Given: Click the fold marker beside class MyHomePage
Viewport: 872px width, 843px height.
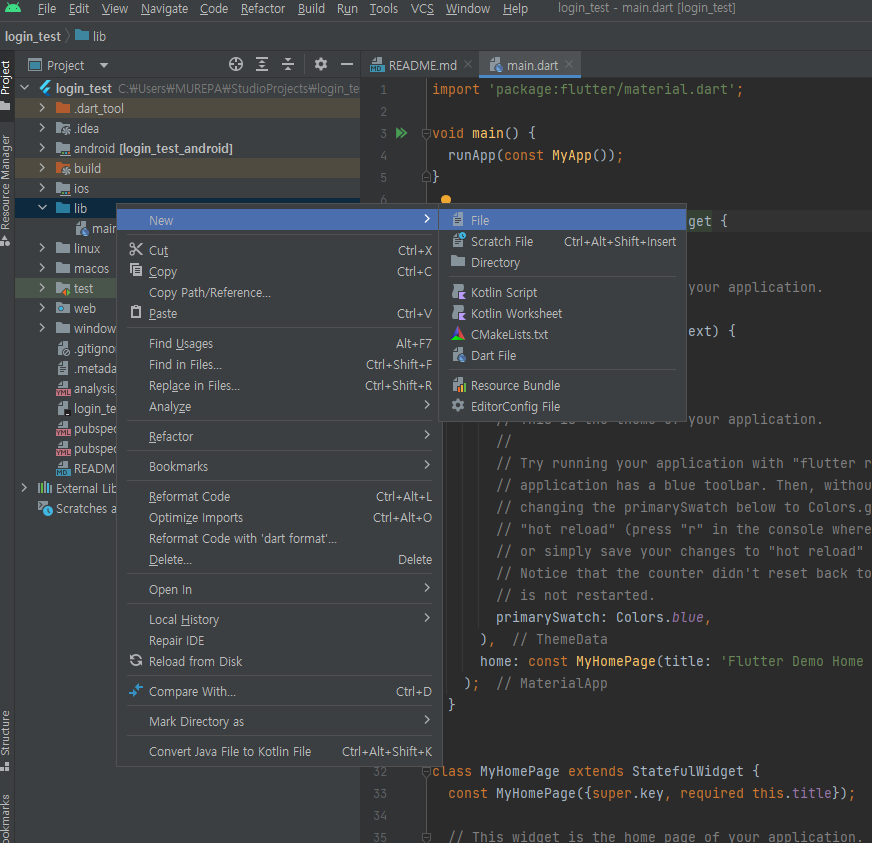Looking at the screenshot, I should 427,771.
